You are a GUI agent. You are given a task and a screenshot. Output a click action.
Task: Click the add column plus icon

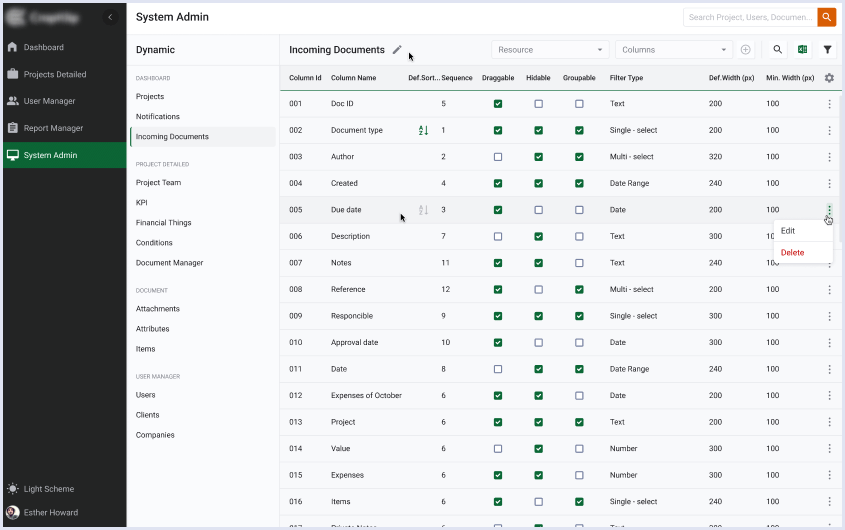745,49
